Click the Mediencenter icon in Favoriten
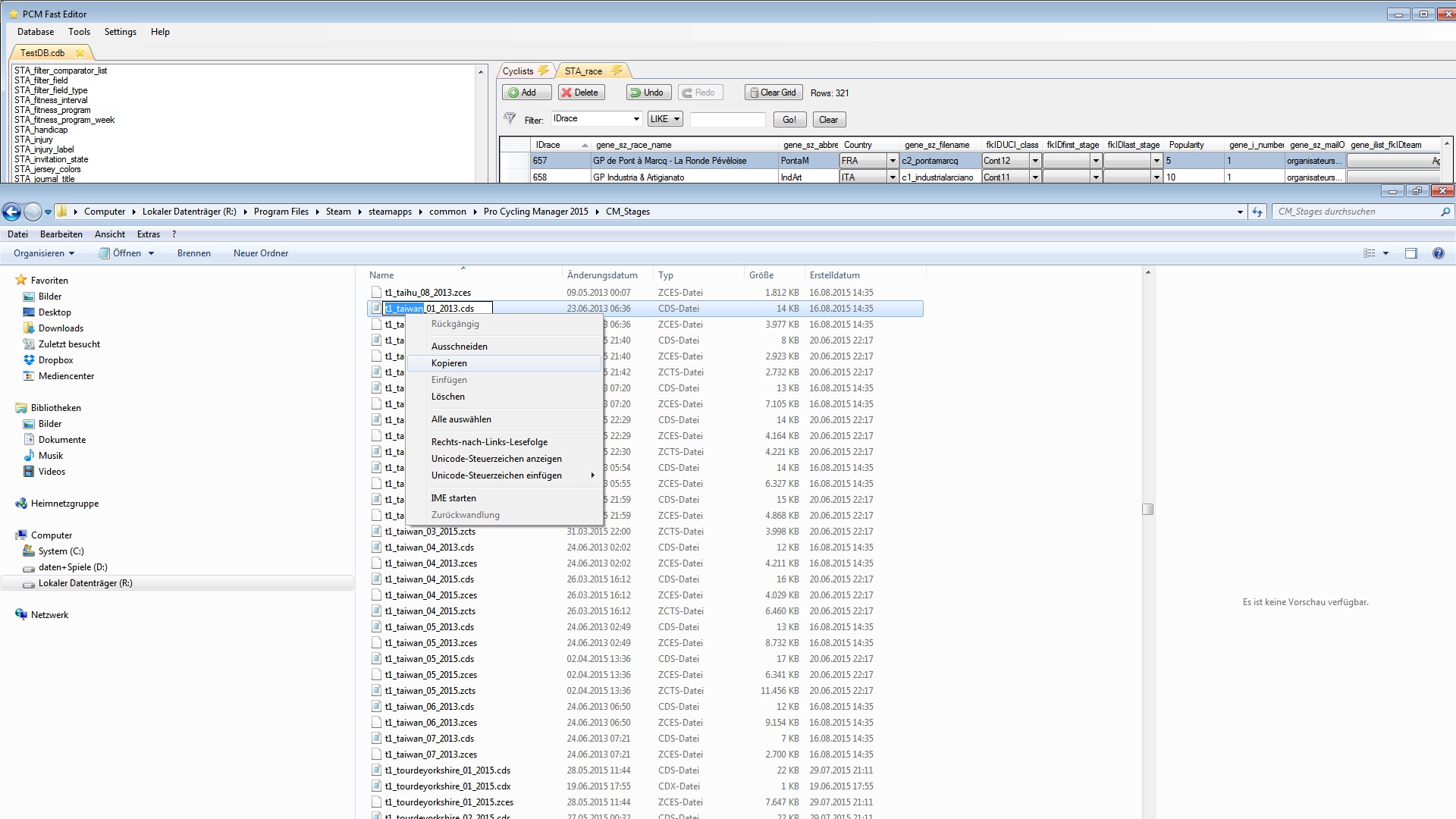1456x819 pixels. click(x=29, y=376)
